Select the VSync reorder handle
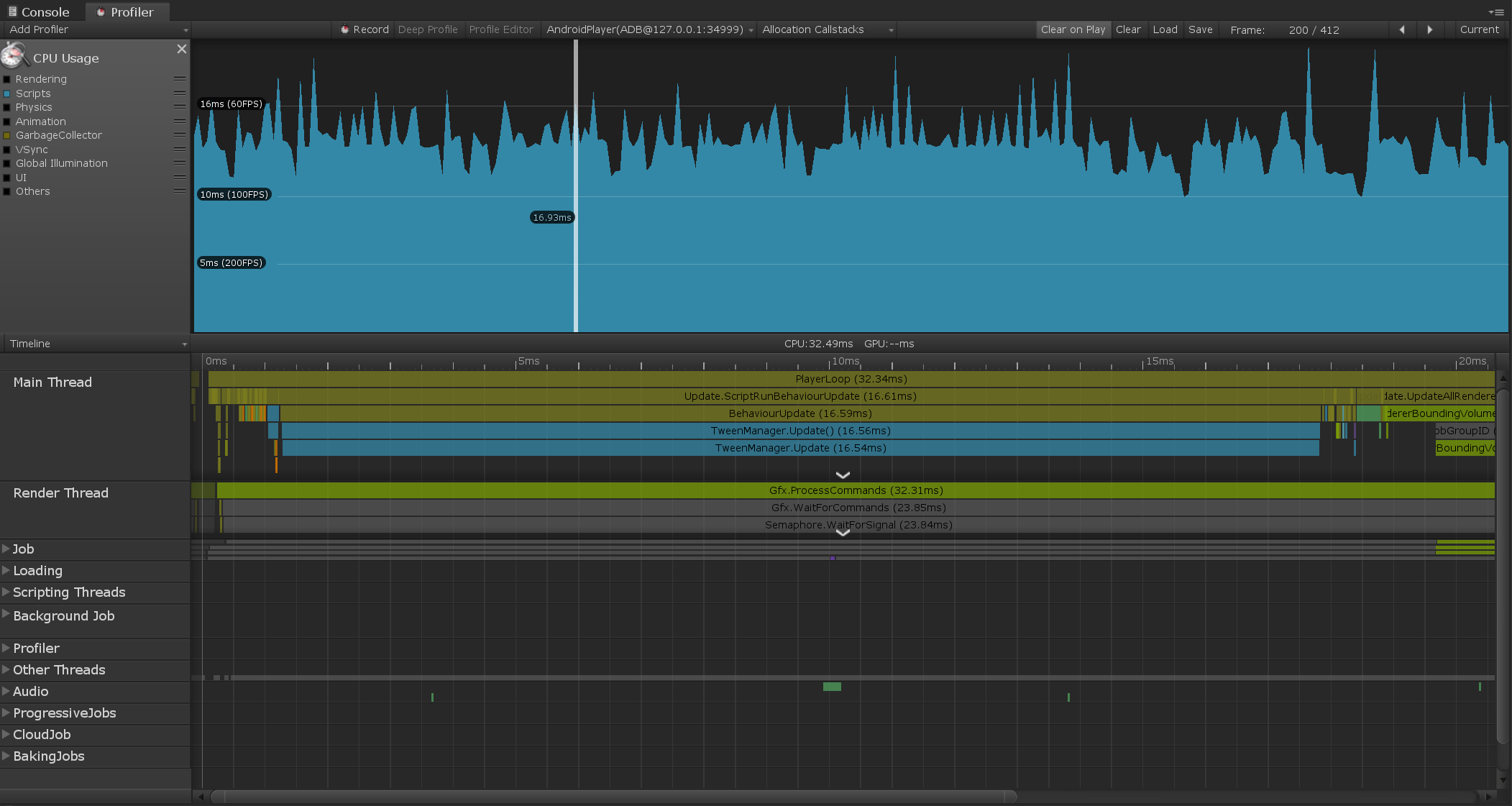Image resolution: width=1512 pixels, height=806 pixels. [180, 150]
